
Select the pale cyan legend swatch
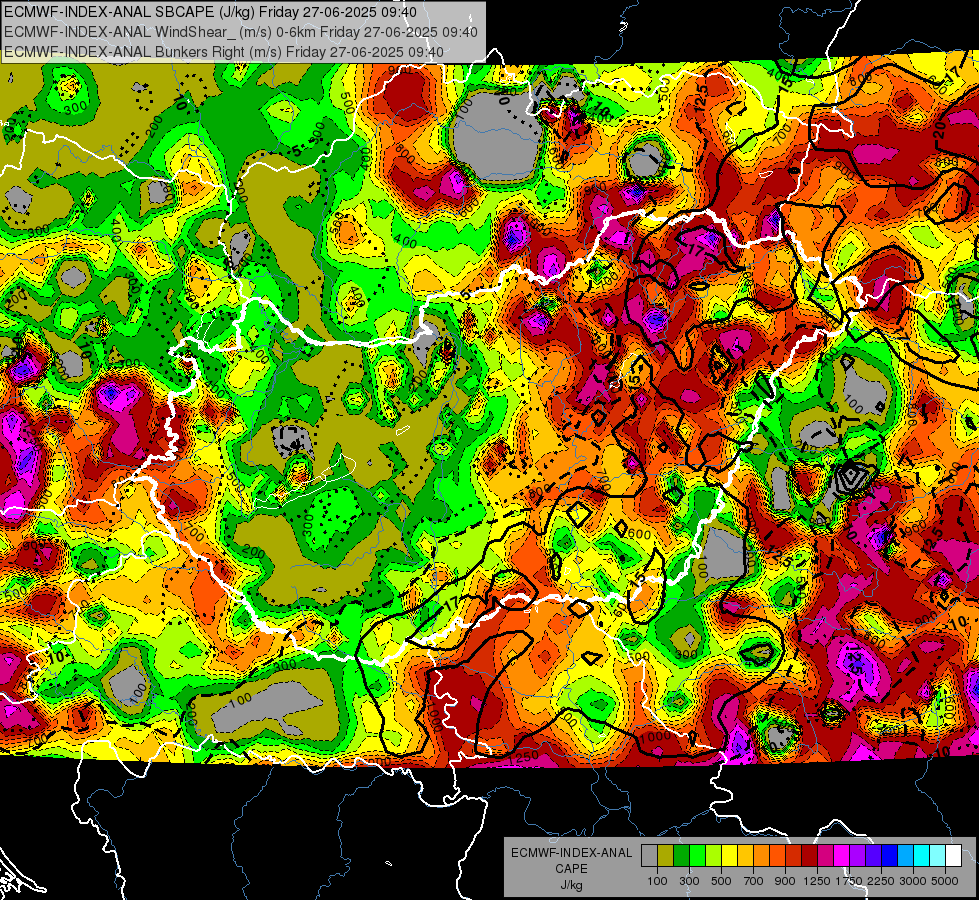click(x=938, y=855)
